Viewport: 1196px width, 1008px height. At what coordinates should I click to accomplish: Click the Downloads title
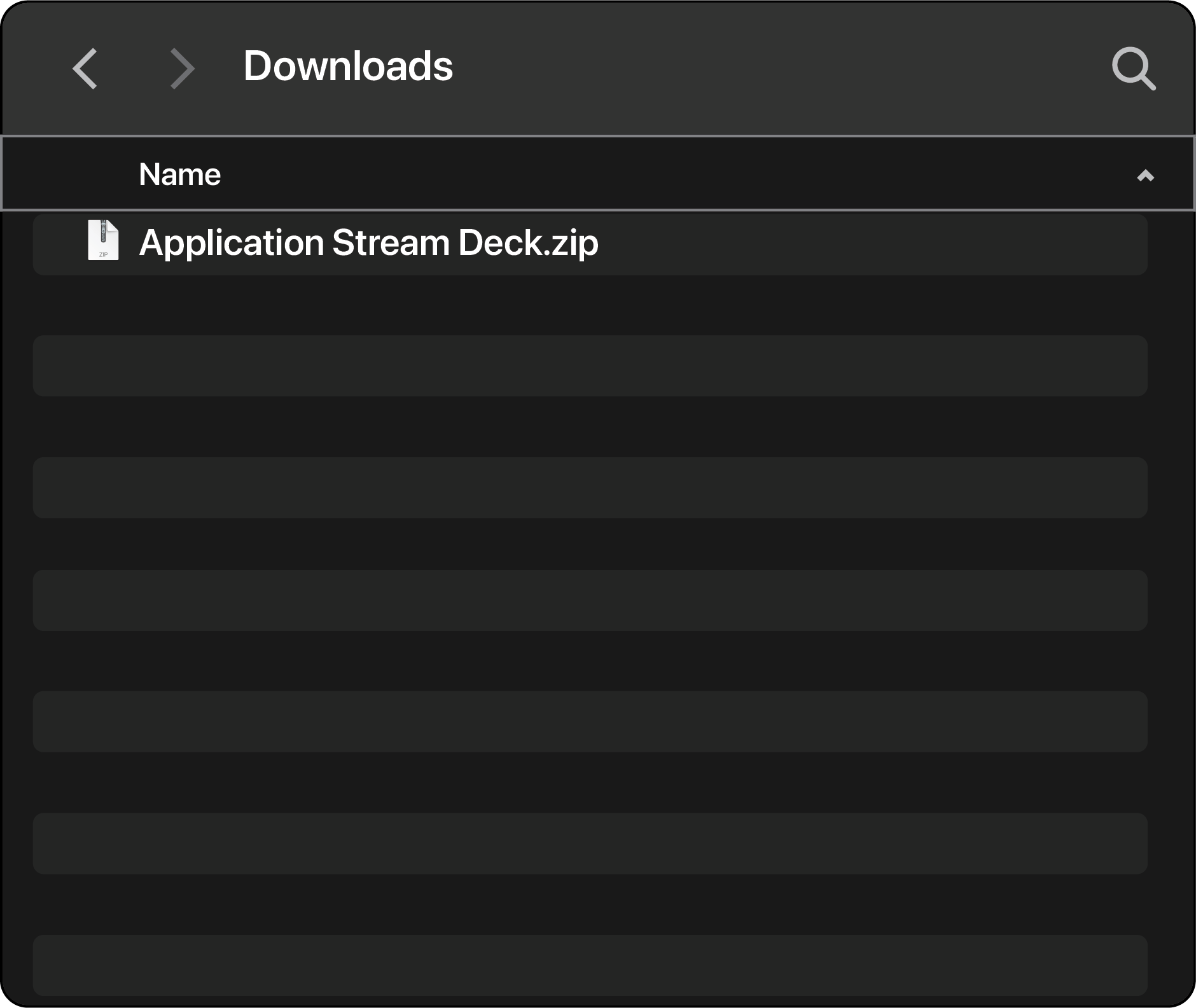[x=349, y=66]
